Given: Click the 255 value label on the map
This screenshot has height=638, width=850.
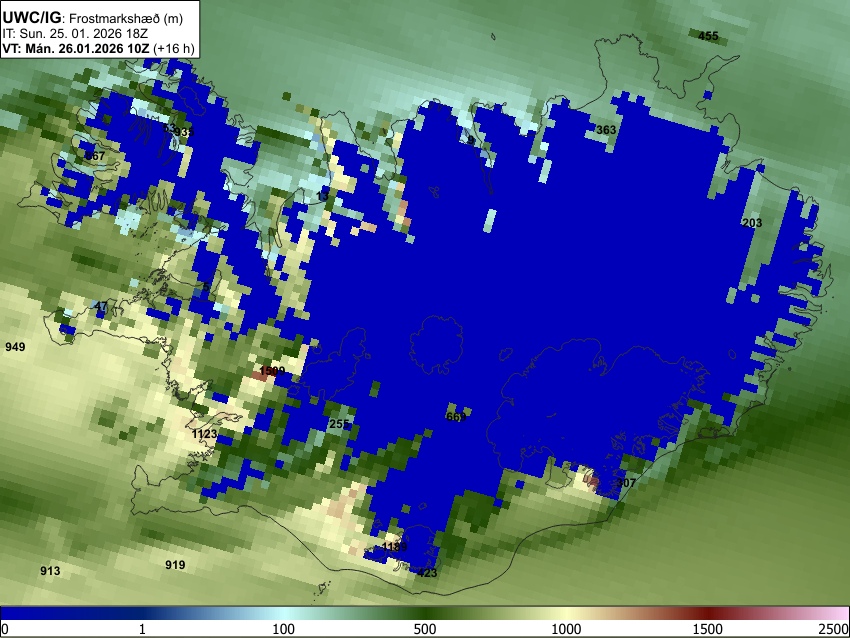Looking at the screenshot, I should (x=339, y=424).
